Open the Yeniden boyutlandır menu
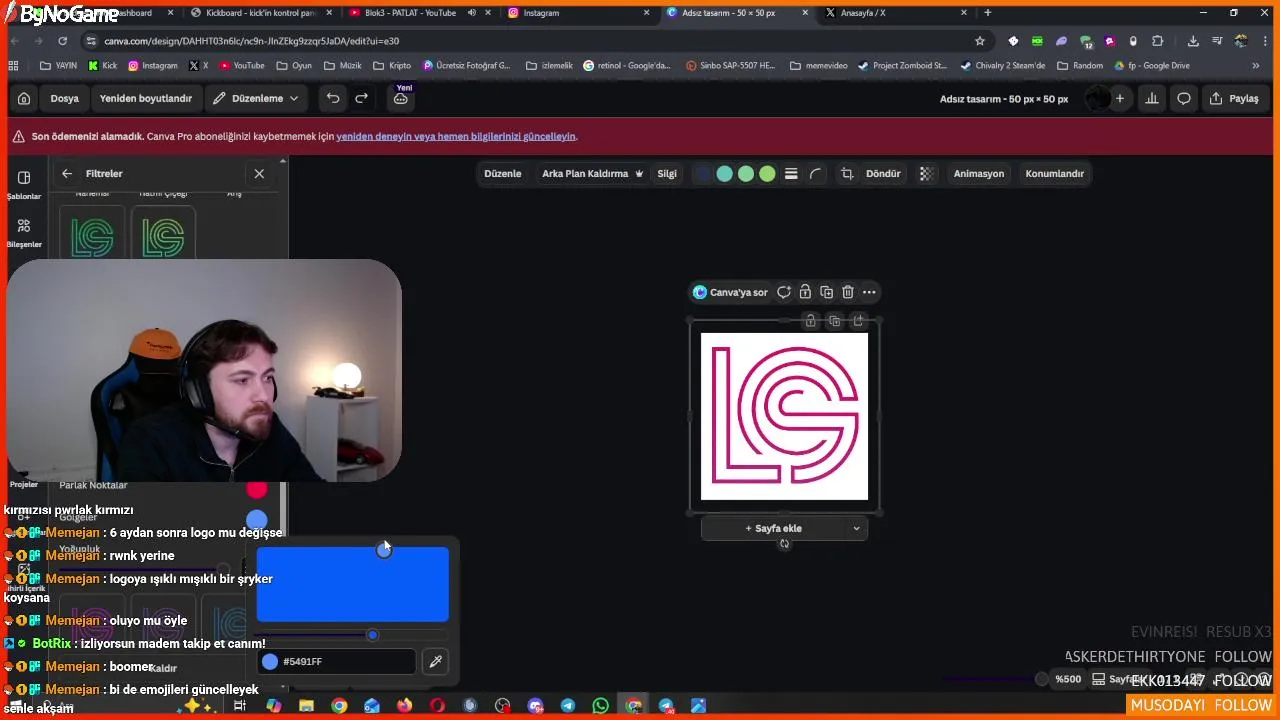1280x720 pixels. pyautogui.click(x=145, y=98)
